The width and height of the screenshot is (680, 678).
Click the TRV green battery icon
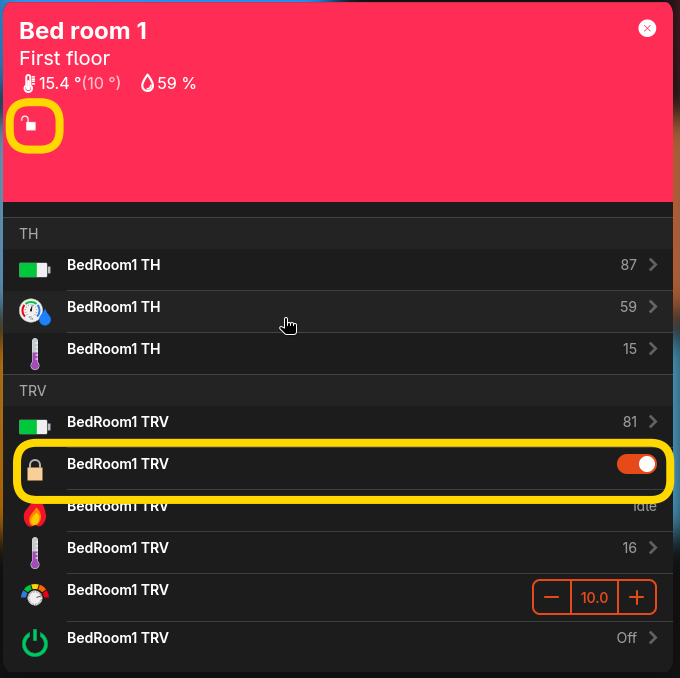pos(35,426)
